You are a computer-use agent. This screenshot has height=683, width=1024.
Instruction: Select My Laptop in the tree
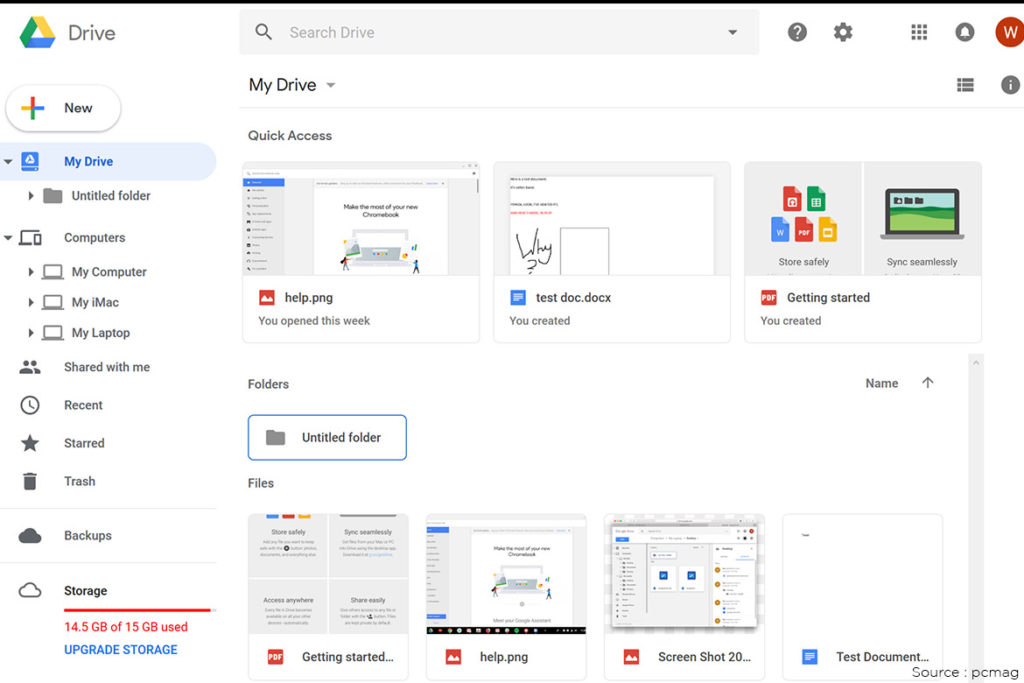click(x=101, y=333)
